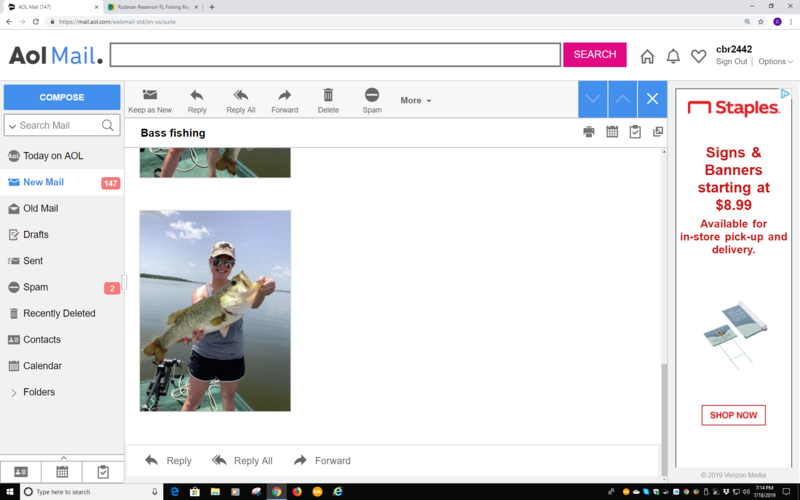Click the browser address bar URL
800x500 pixels.
(117, 22)
